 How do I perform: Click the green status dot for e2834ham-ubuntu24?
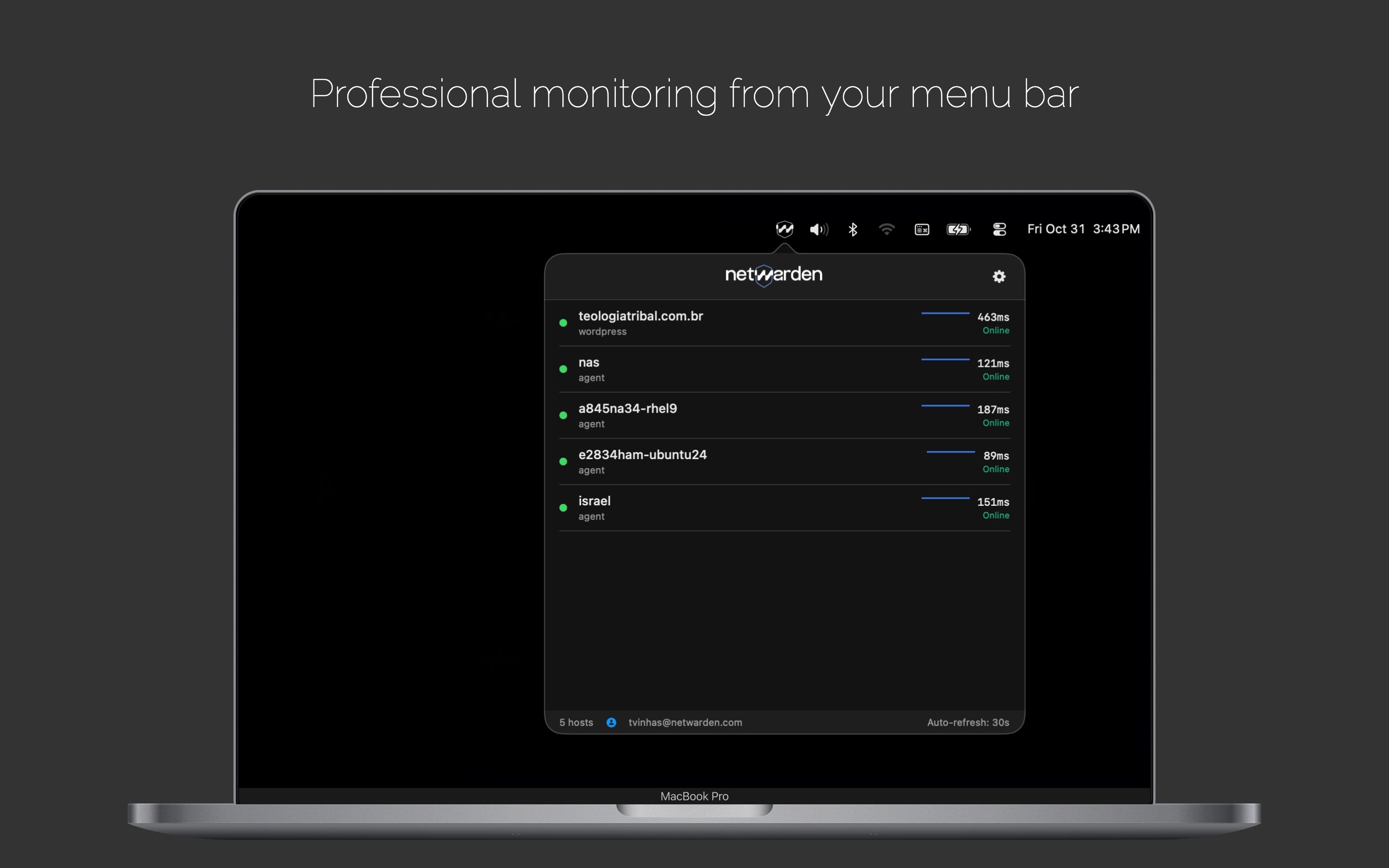pos(563,461)
